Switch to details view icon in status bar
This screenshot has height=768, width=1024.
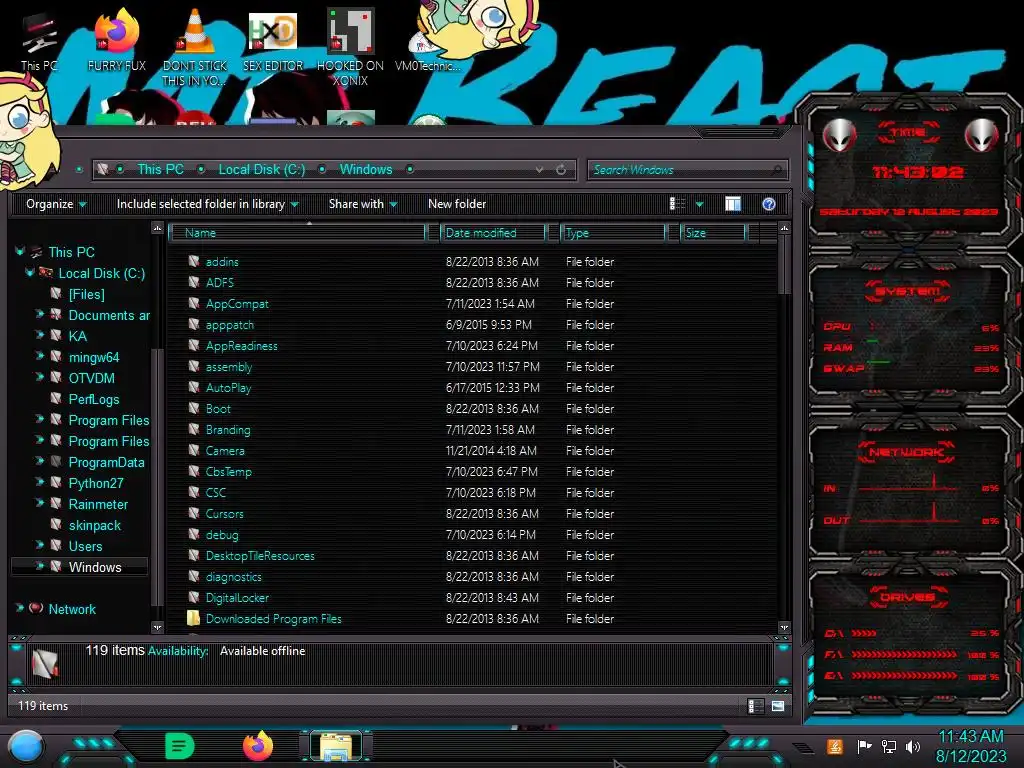(755, 706)
